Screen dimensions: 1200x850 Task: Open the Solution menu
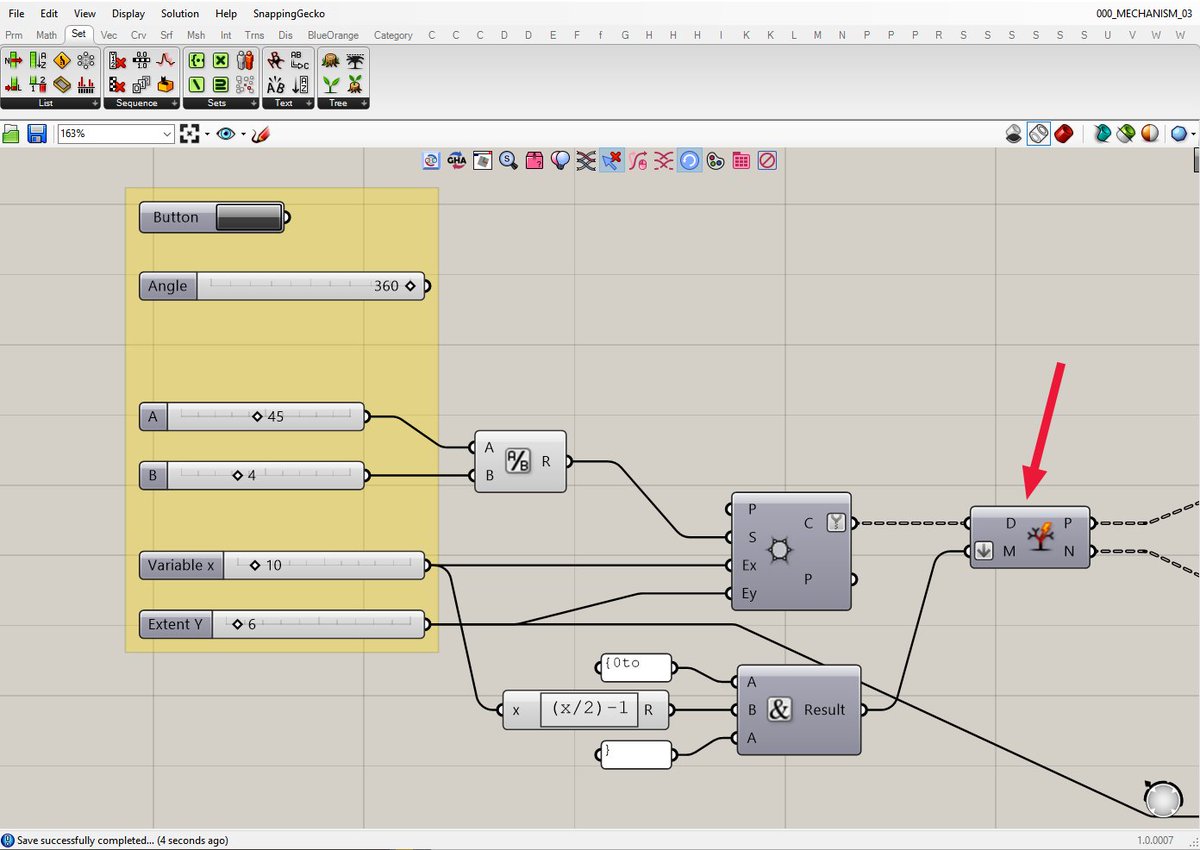pyautogui.click(x=180, y=14)
